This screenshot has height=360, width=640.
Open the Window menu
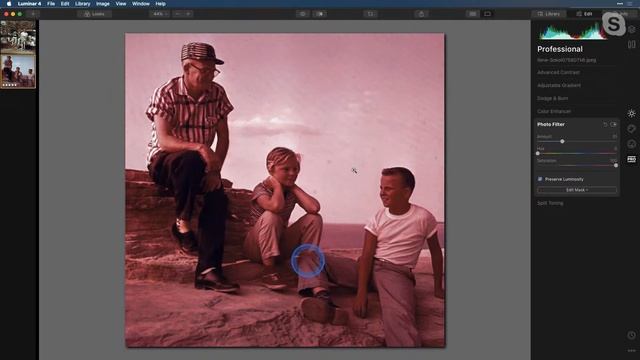(141, 4)
